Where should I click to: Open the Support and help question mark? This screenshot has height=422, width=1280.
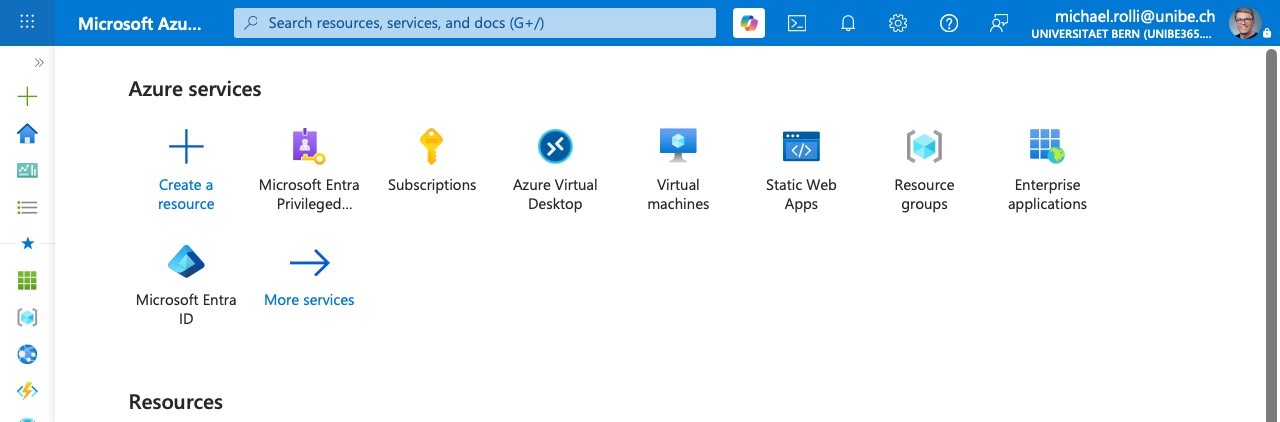tap(949, 23)
